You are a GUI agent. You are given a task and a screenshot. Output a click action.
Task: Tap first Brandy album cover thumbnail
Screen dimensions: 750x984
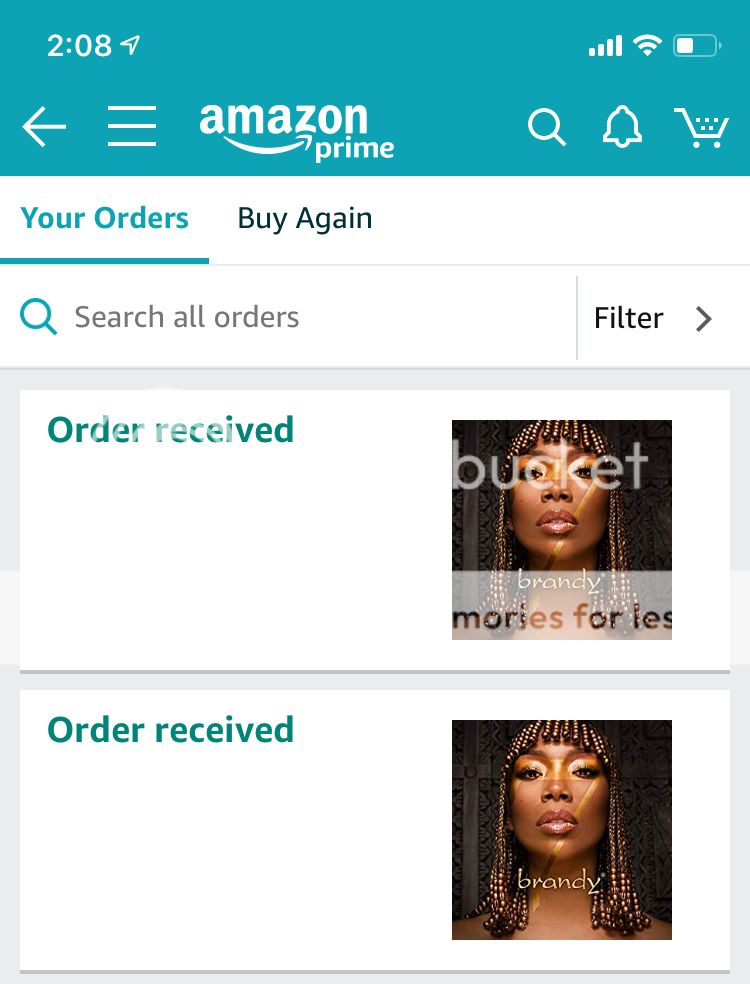(x=562, y=530)
